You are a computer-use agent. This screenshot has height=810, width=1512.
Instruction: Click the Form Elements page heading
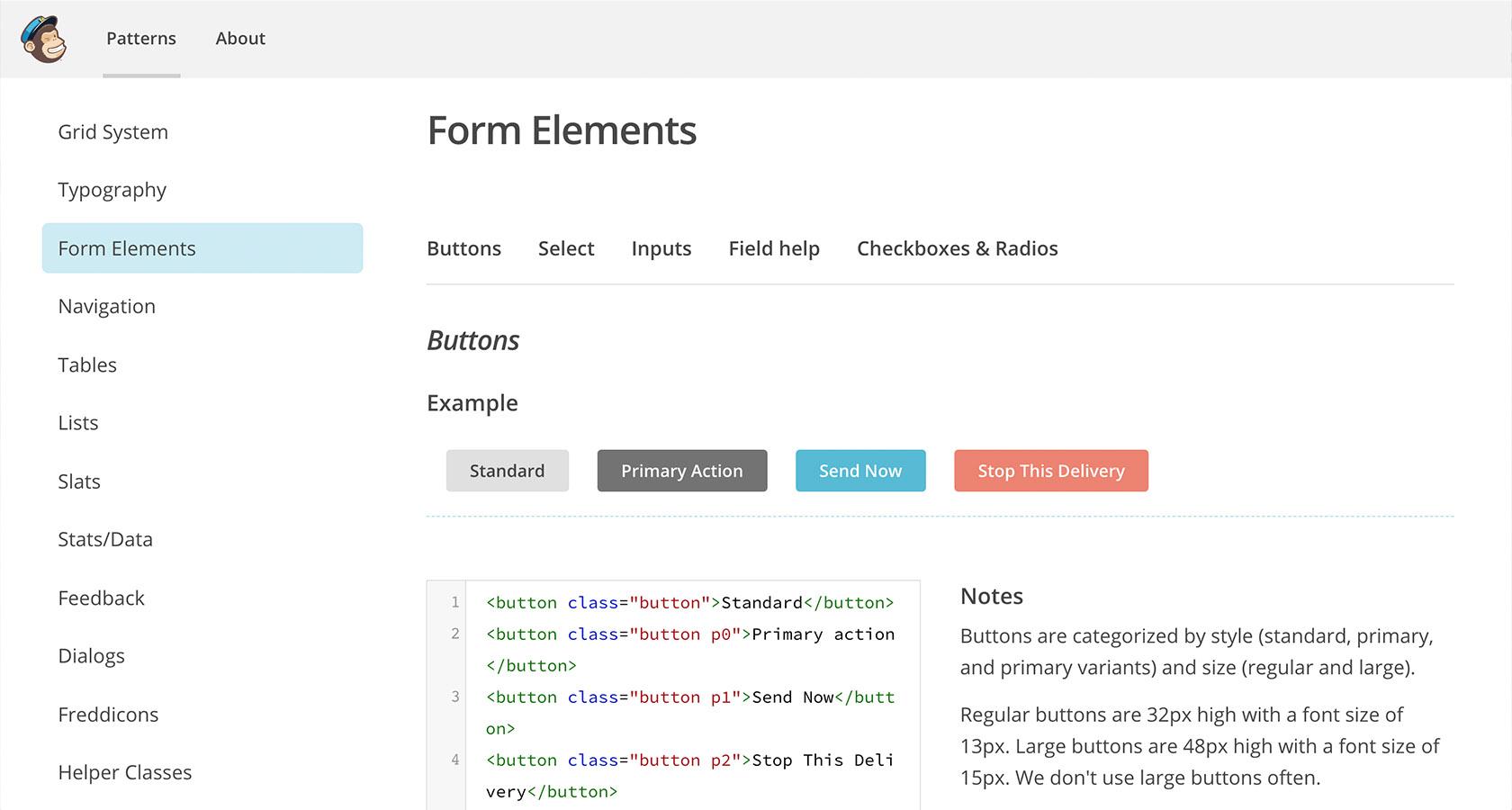[562, 130]
